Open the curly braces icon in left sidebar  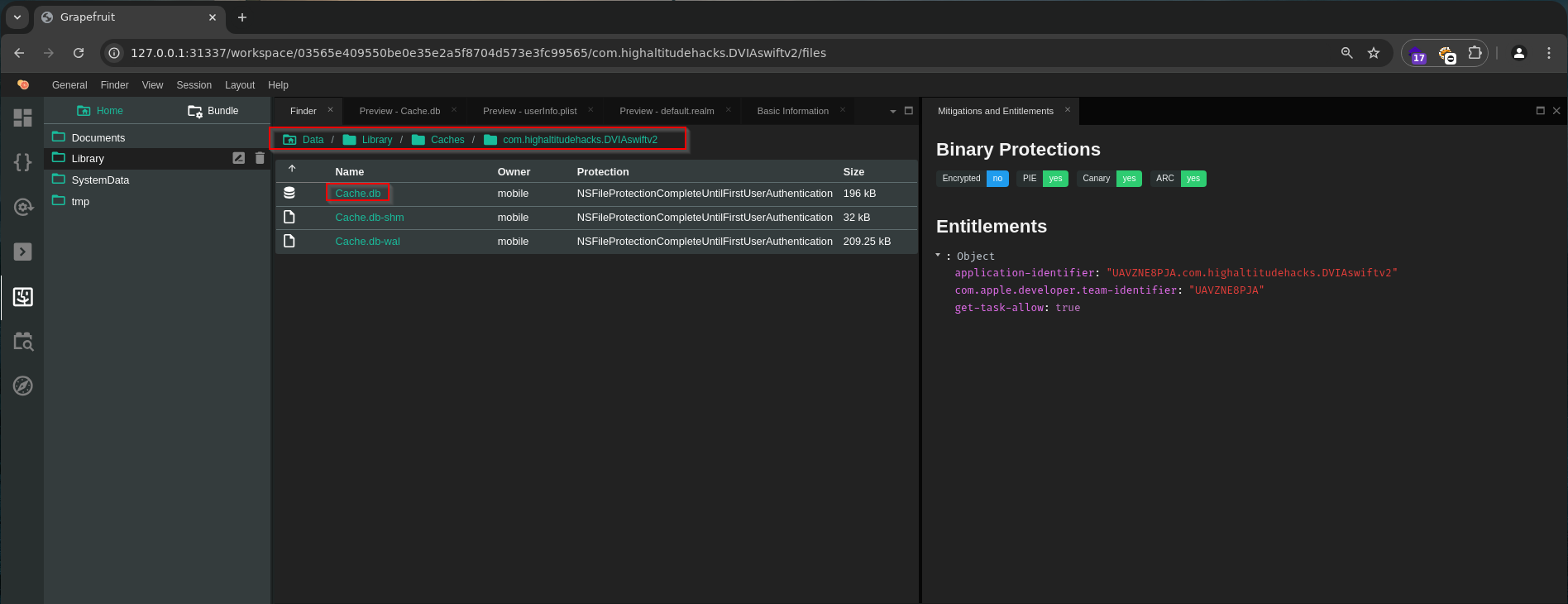23,162
